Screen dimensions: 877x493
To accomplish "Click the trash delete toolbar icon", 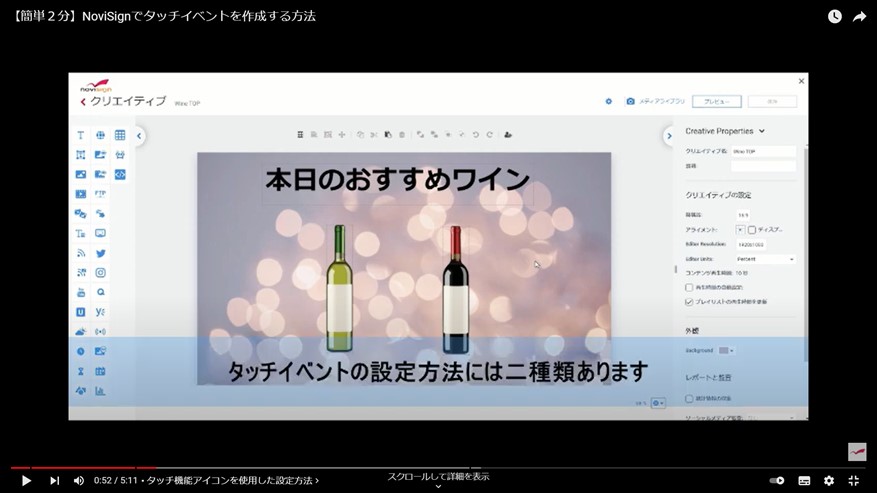I will click(402, 135).
